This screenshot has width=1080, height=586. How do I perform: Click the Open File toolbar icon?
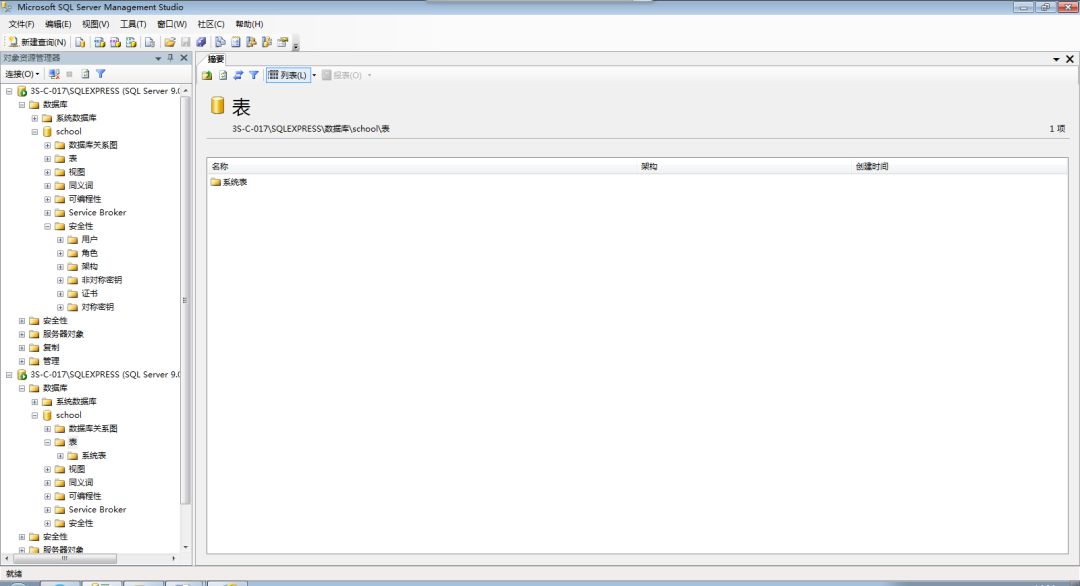click(169, 42)
